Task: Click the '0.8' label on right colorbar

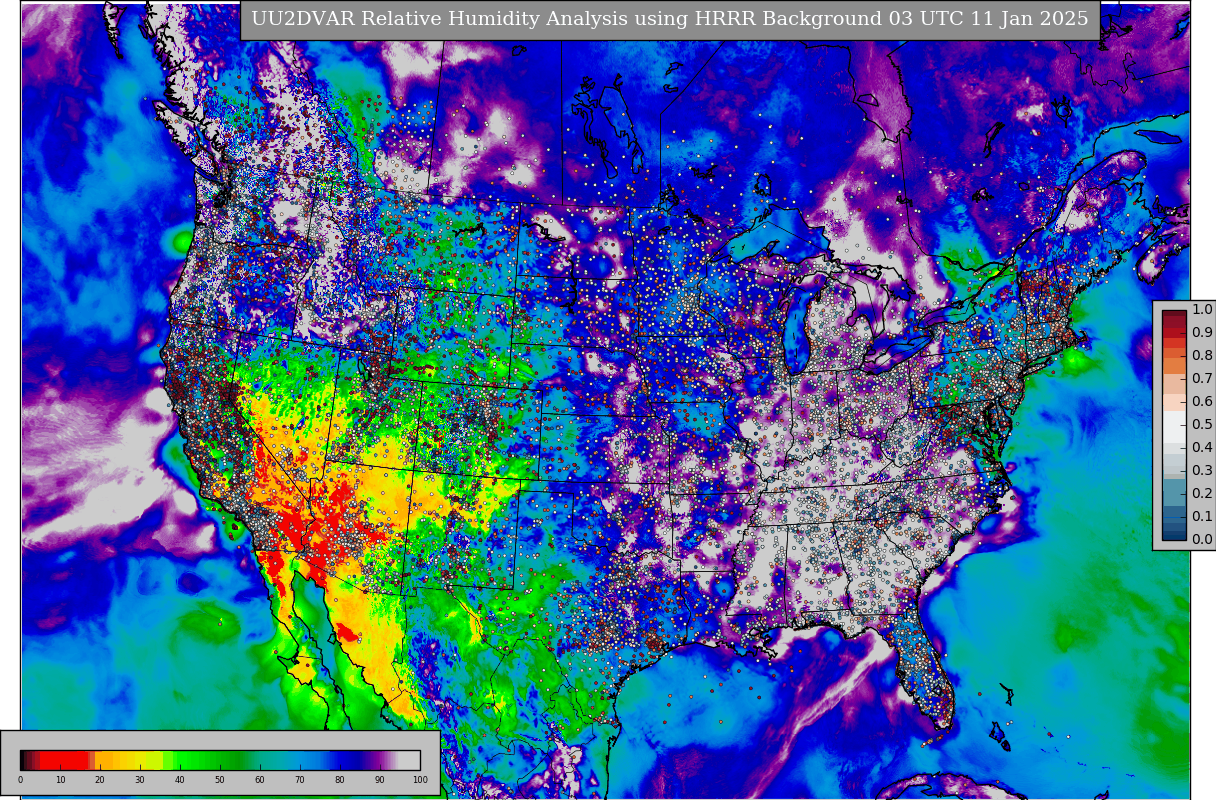Action: pos(1202,356)
